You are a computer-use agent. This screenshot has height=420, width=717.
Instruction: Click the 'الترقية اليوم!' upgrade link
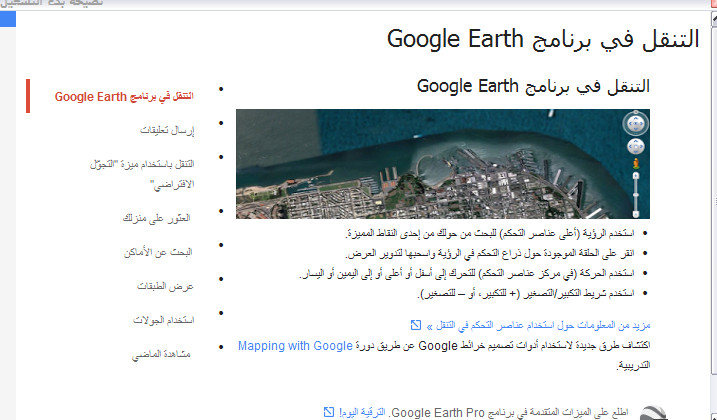tap(362, 411)
